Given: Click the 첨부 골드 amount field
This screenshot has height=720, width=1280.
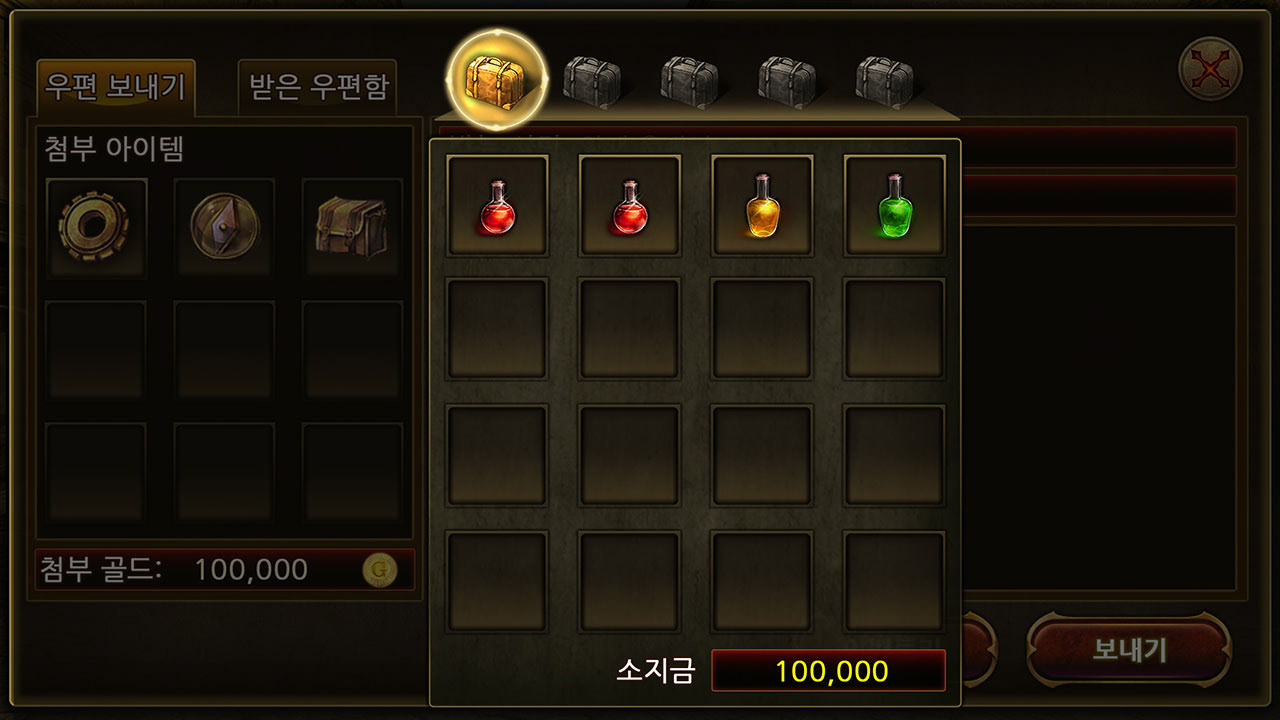Looking at the screenshot, I should [225, 570].
